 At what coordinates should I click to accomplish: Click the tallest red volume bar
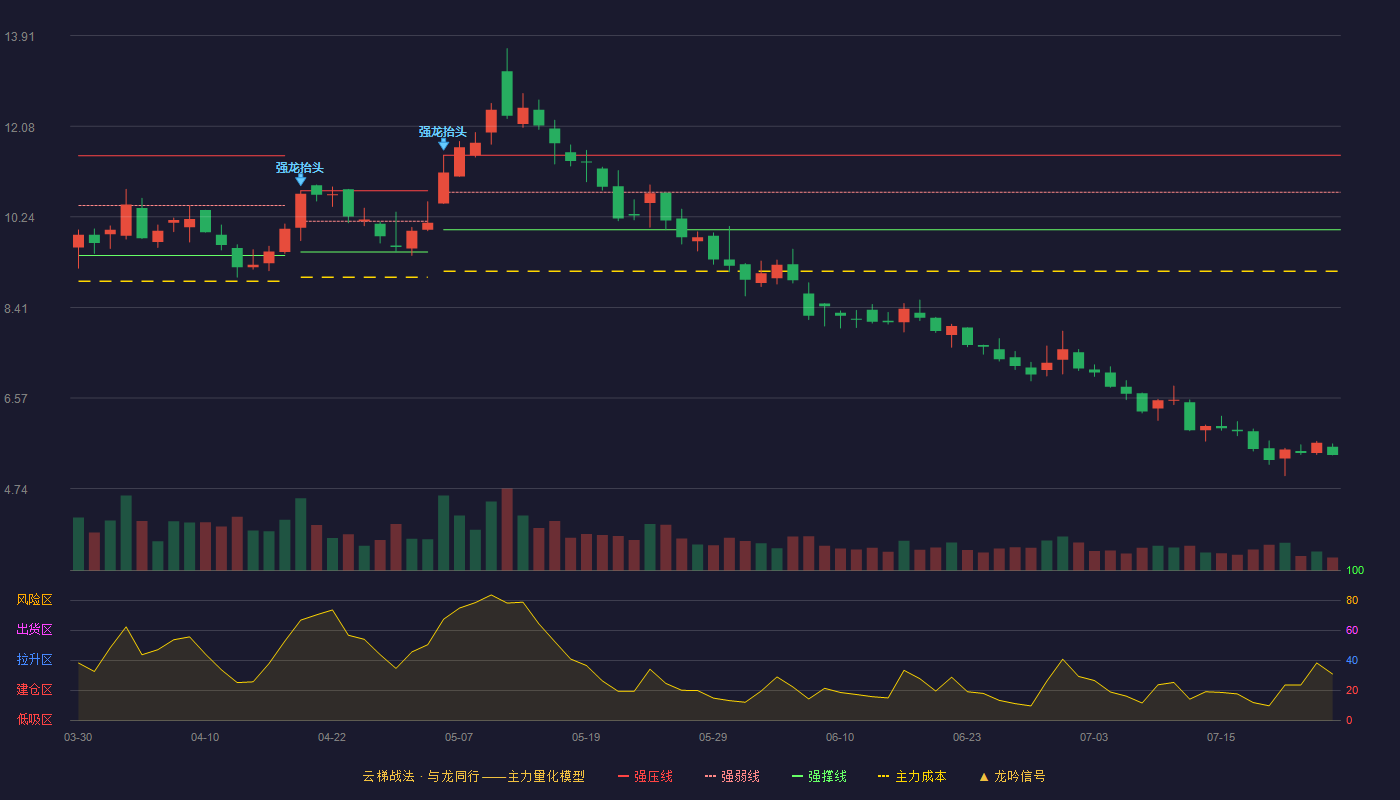(507, 529)
